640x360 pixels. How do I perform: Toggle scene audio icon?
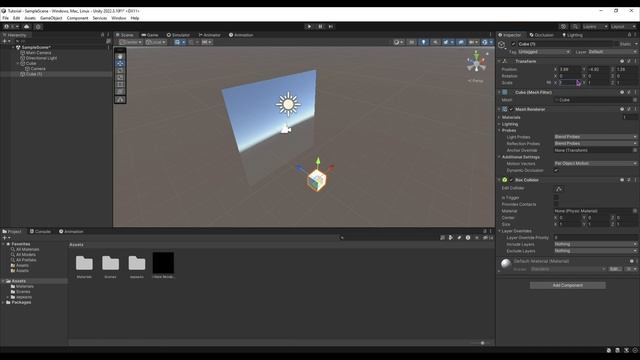click(436, 42)
